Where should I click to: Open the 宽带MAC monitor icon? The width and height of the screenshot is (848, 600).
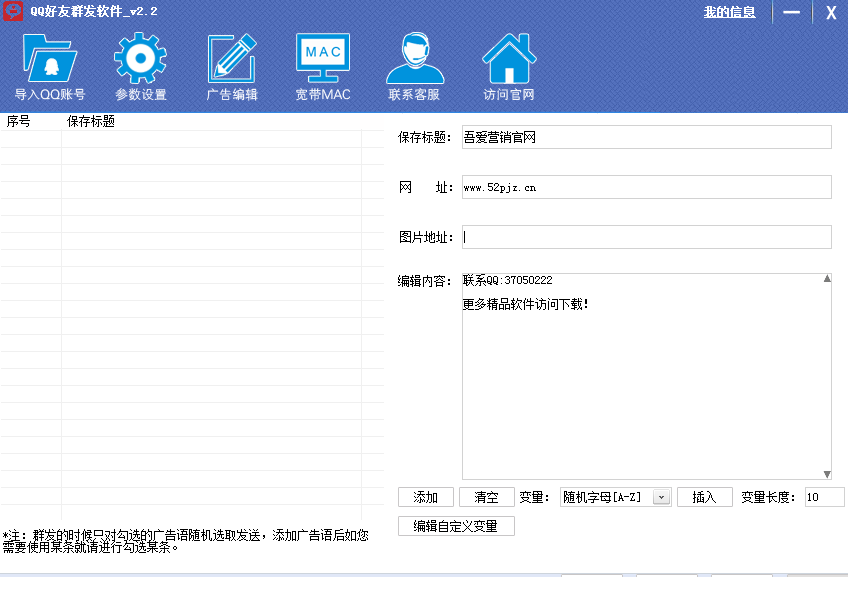coord(323,60)
